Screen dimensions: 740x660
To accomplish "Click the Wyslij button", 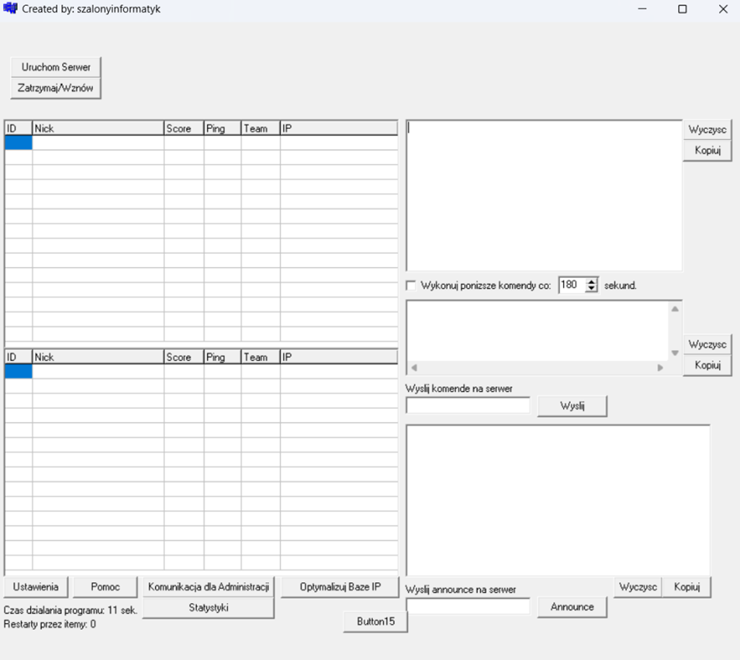I will [x=572, y=406].
